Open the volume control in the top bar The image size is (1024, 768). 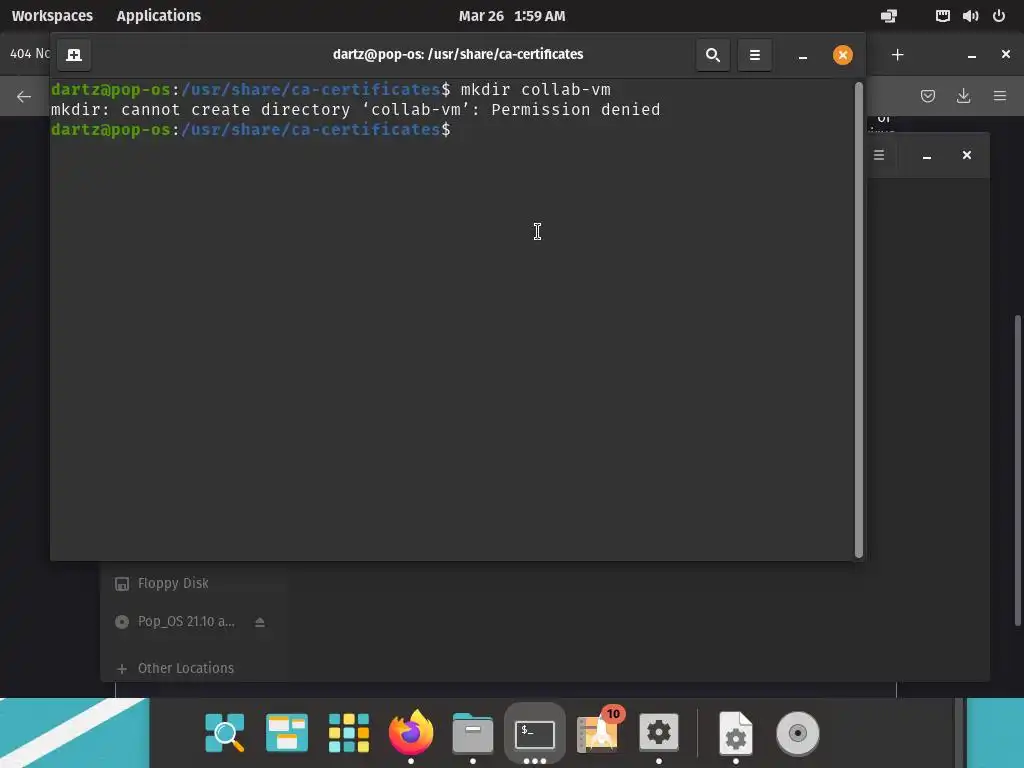click(970, 16)
